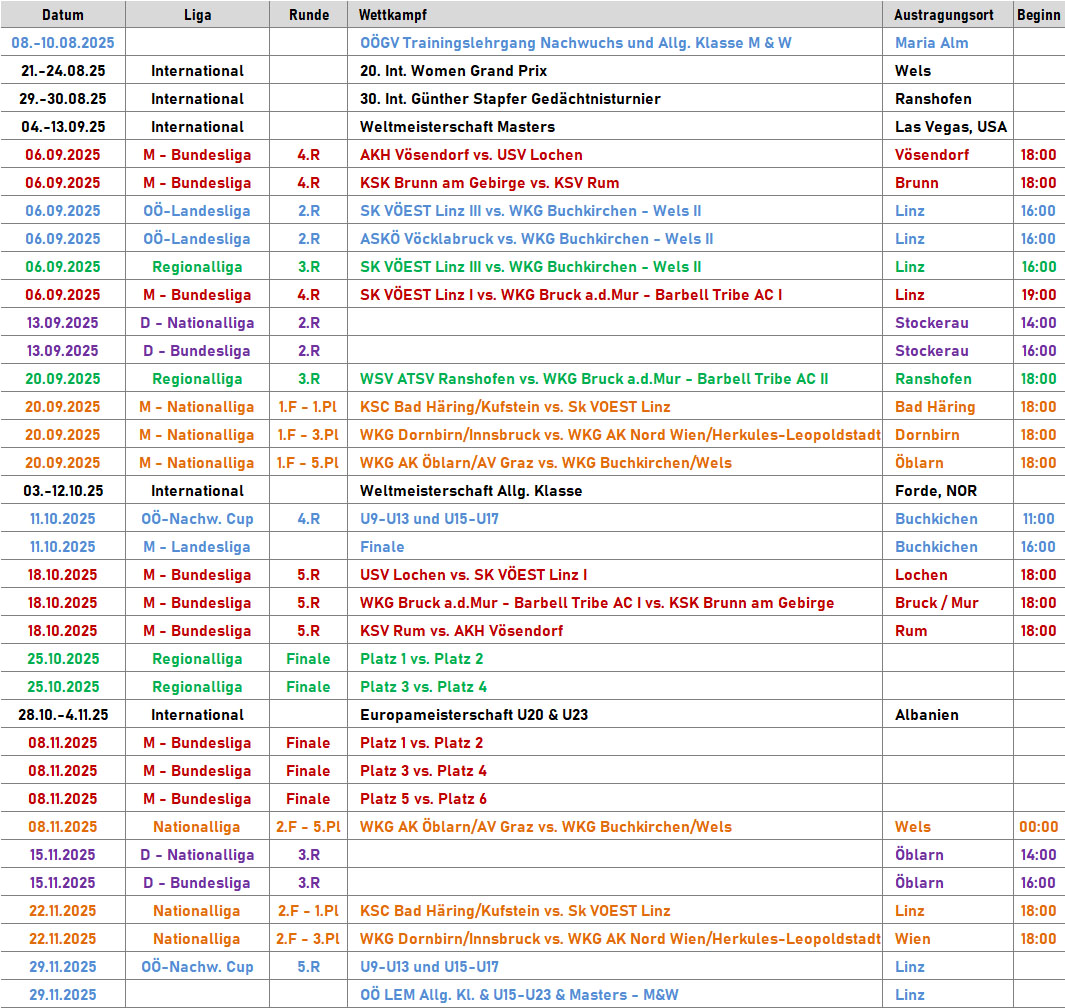Click WKG Bruck a.d.Mur vs. KSK Brunn am Gebirge
Screen dimensions: 1065x1008
(596, 602)
